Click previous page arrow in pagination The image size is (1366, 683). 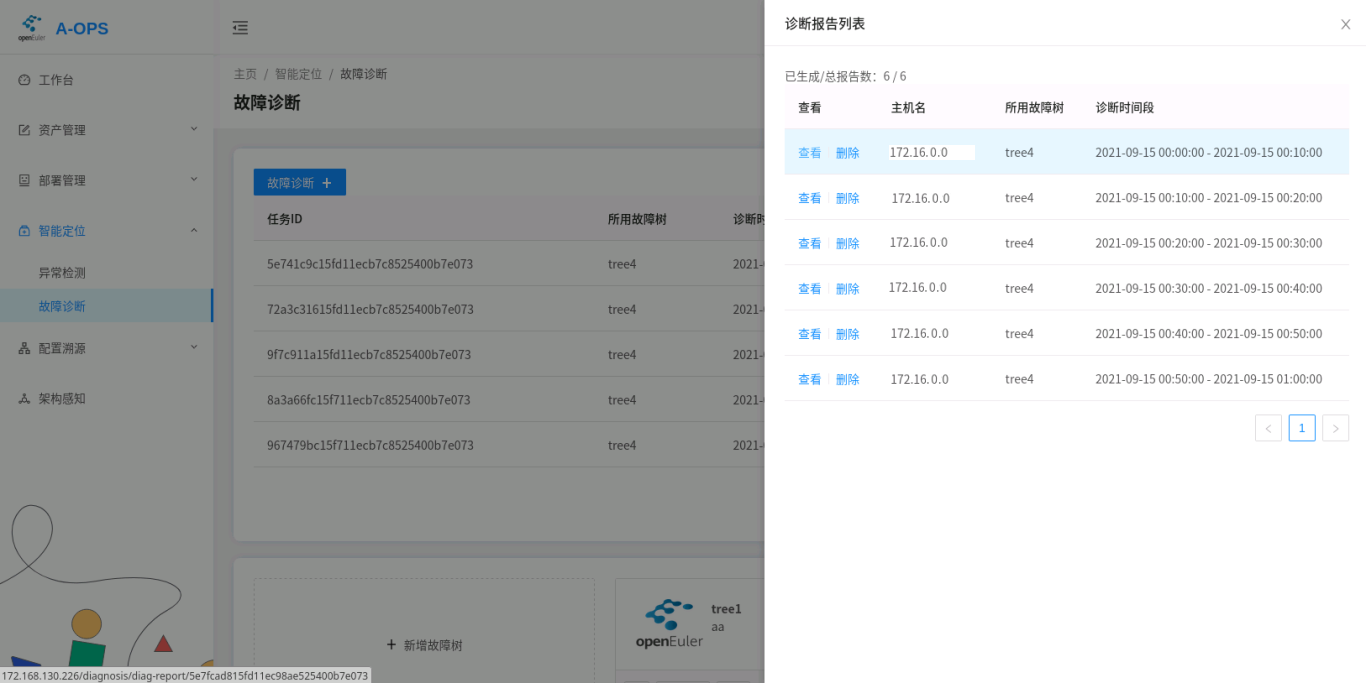[x=1268, y=428]
